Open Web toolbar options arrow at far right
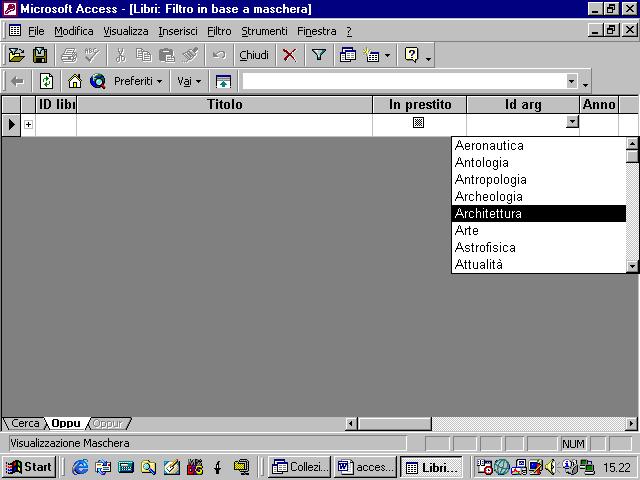 pyautogui.click(x=585, y=84)
